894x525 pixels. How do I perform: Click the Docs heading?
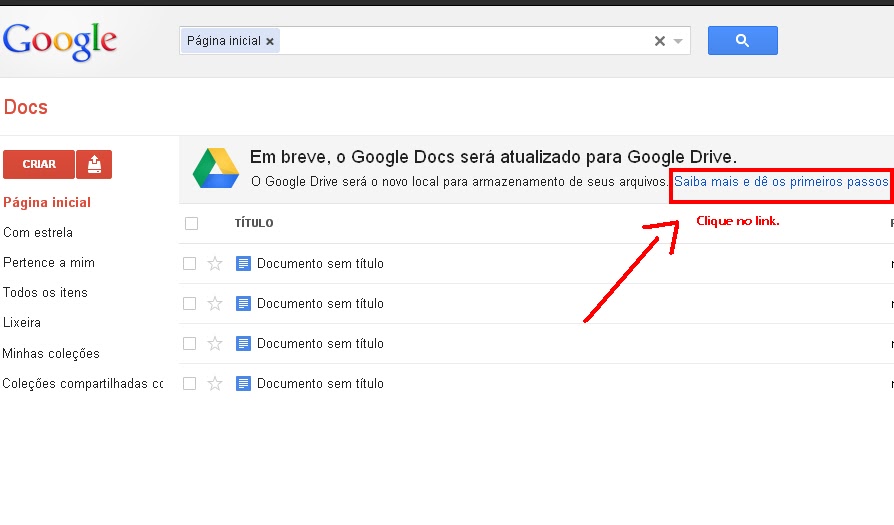pyautogui.click(x=26, y=107)
